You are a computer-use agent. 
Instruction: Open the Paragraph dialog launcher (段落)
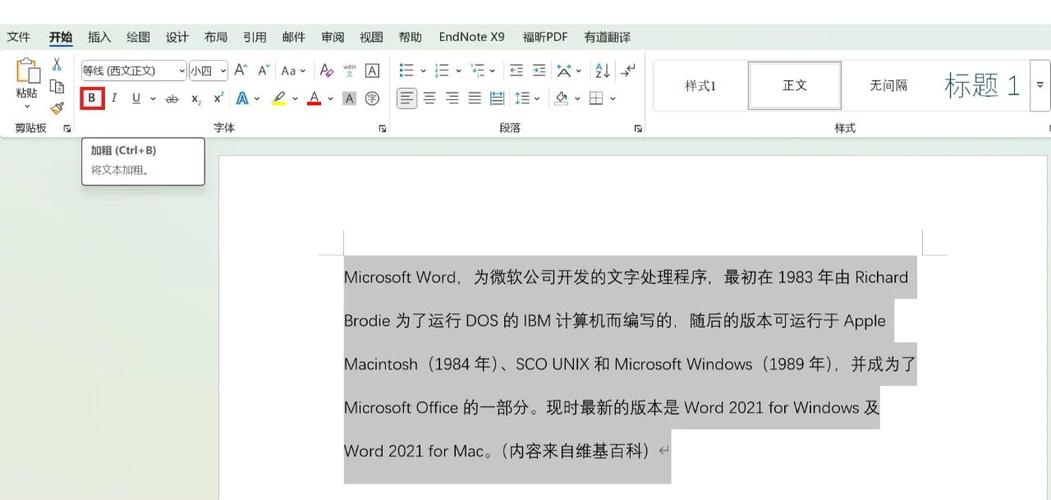coord(638,128)
